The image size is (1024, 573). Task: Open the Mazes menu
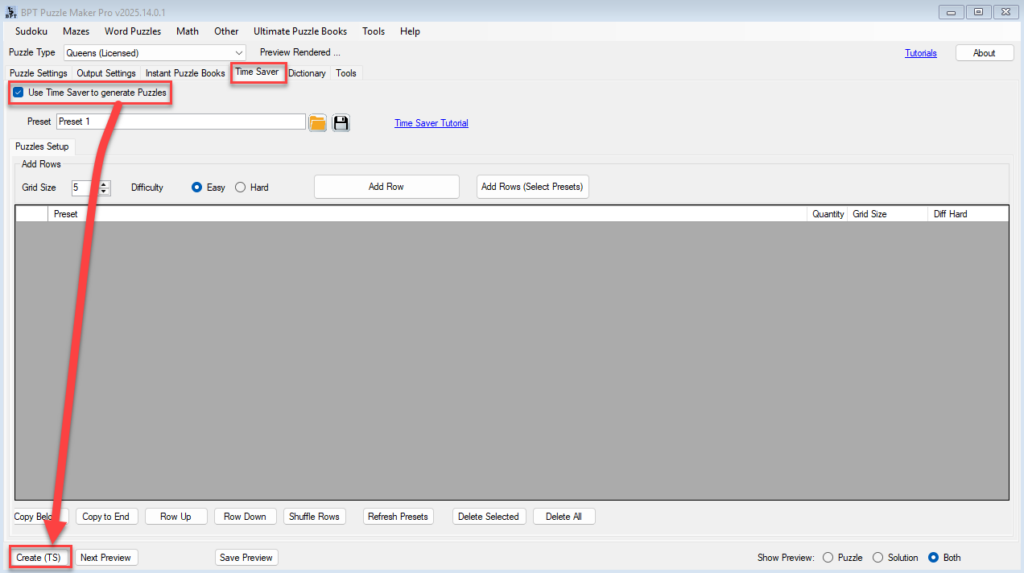pyautogui.click(x=76, y=31)
